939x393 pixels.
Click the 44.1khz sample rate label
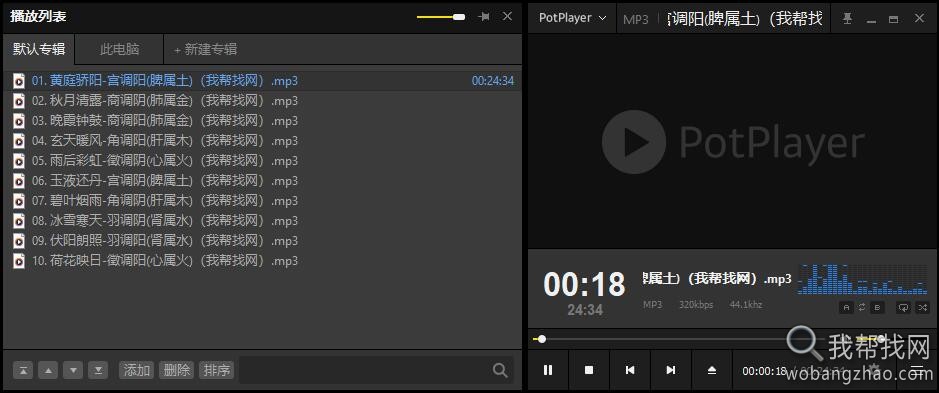click(x=746, y=304)
